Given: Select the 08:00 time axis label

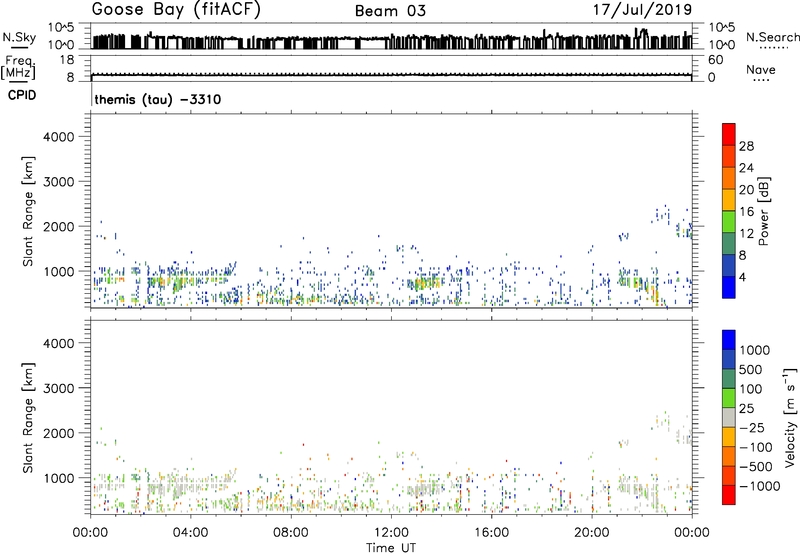Looking at the screenshot, I should point(291,533).
